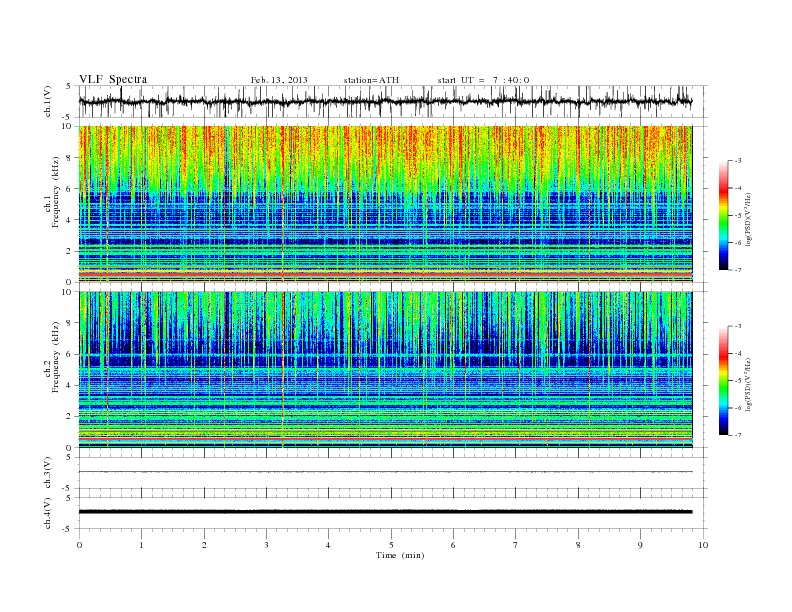
Task: Click the '-7' label on ch.1 colorbar
Action: pos(738,270)
